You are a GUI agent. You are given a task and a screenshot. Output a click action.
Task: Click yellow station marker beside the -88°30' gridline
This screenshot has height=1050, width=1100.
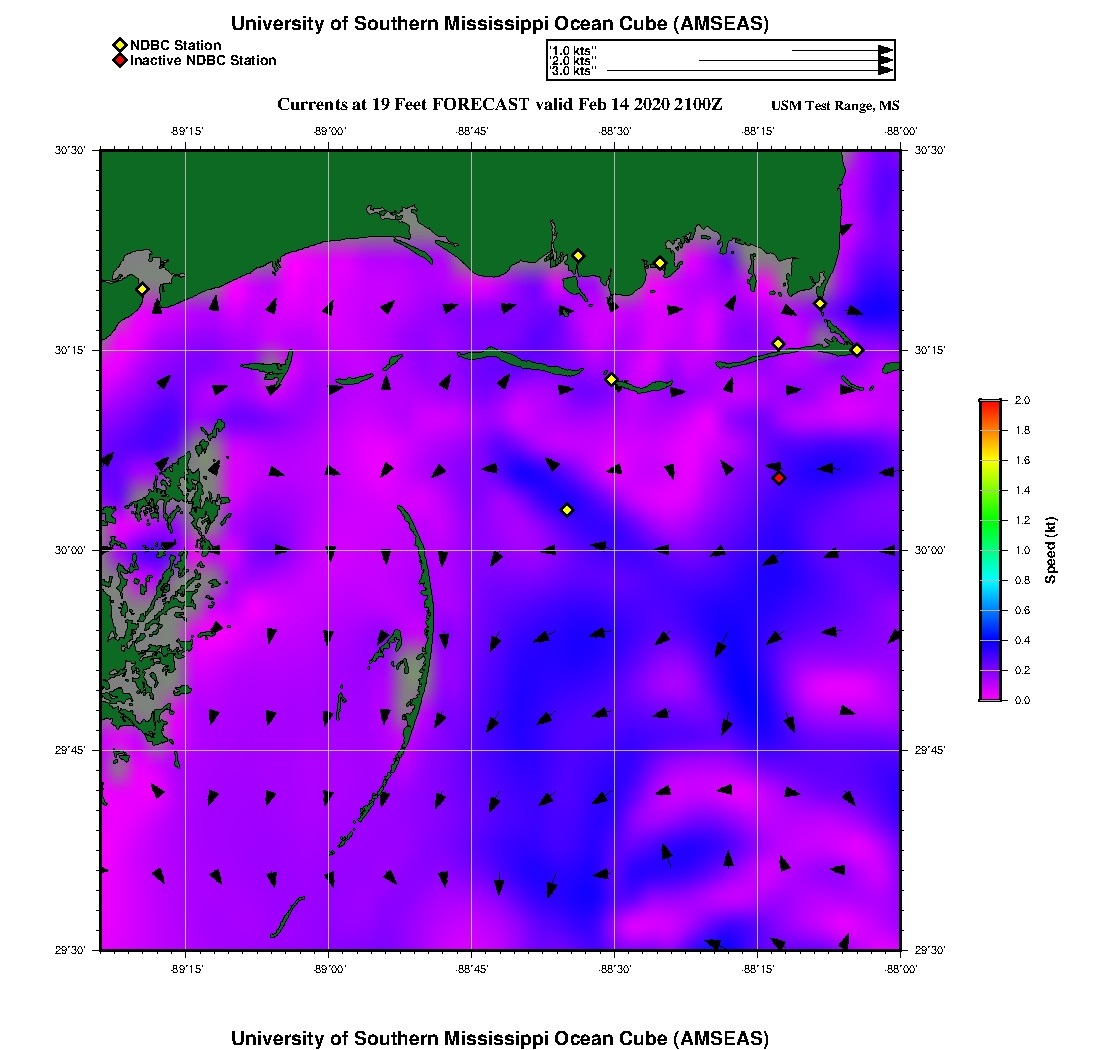(611, 379)
